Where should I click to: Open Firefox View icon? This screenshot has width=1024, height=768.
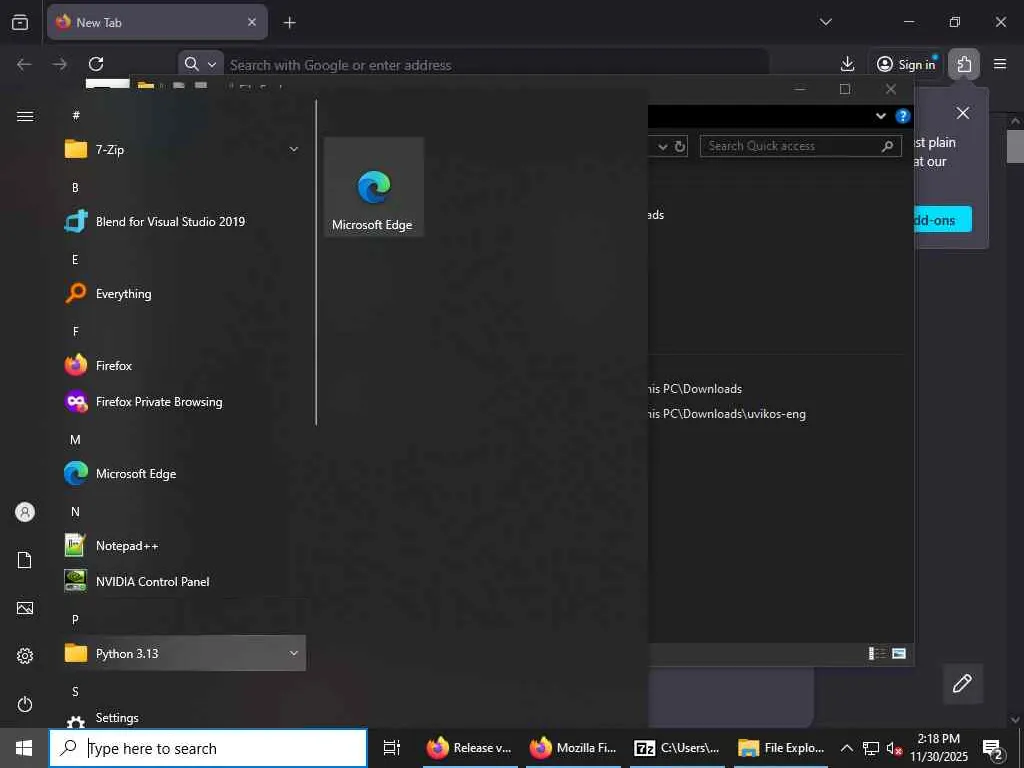(x=20, y=22)
